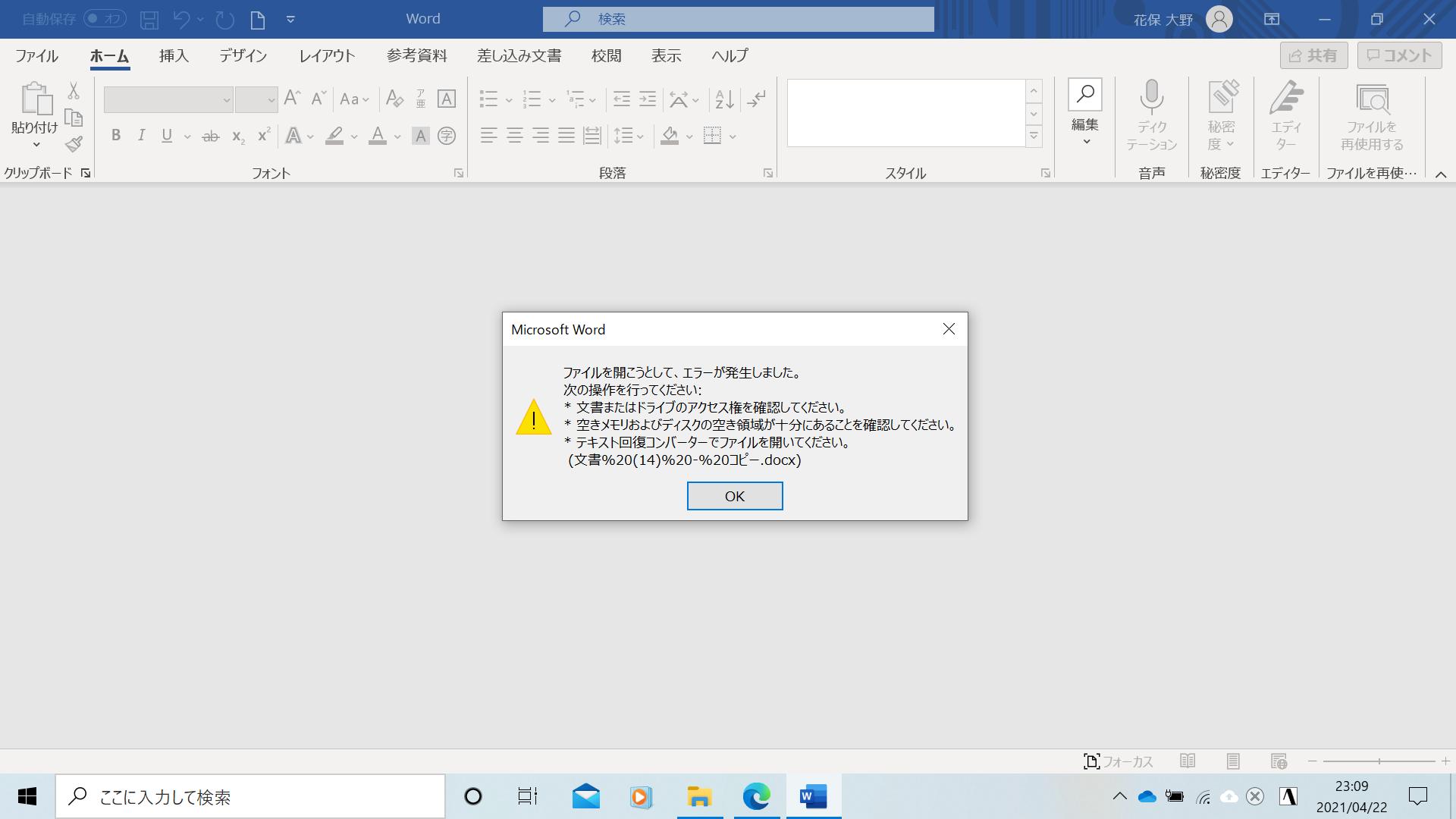Open the ファイル tab
The image size is (1456, 819).
[x=36, y=55]
